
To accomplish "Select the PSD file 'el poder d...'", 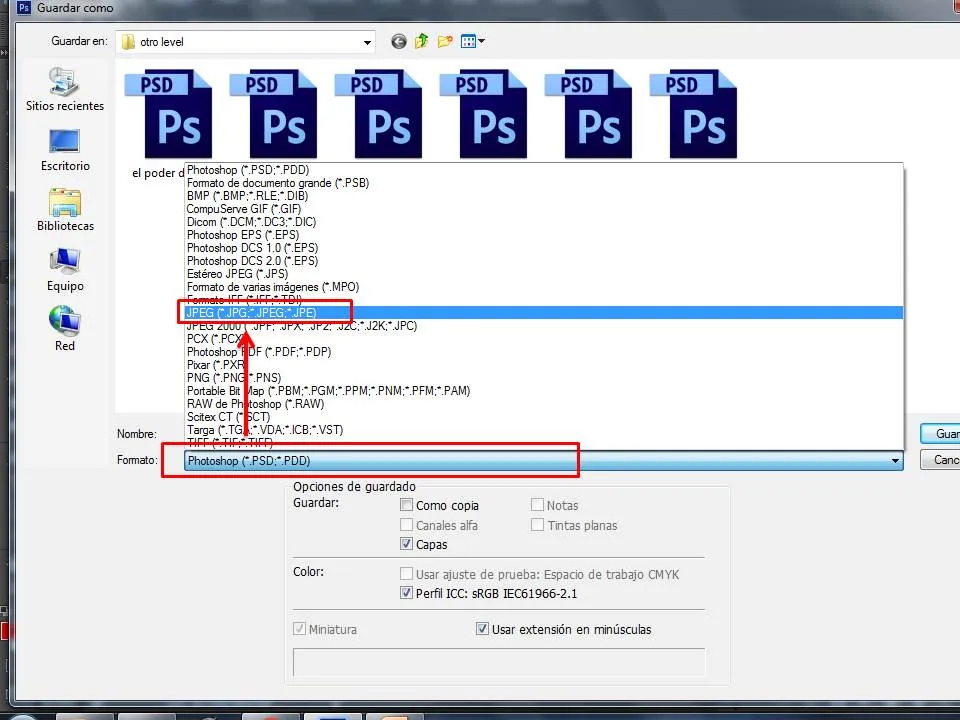I will (x=168, y=124).
